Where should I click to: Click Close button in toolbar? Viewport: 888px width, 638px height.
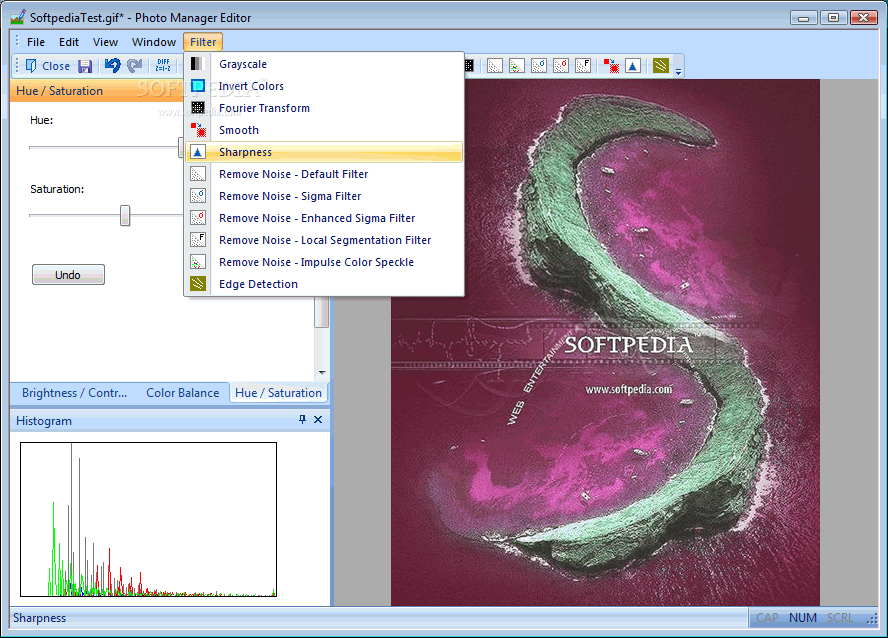pos(48,66)
